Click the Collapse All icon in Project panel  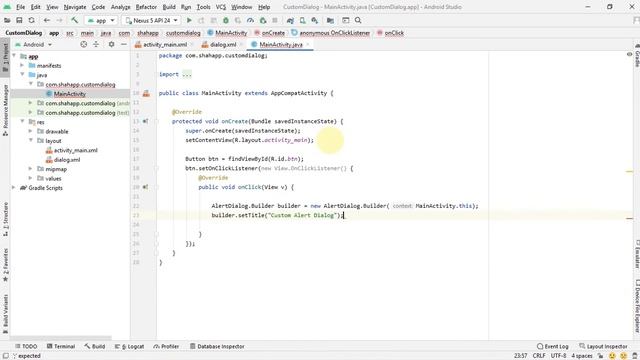(x=96, y=44)
